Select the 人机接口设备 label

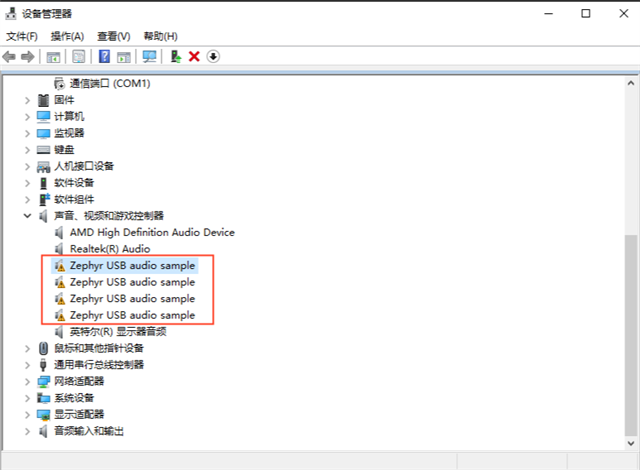coord(84,166)
